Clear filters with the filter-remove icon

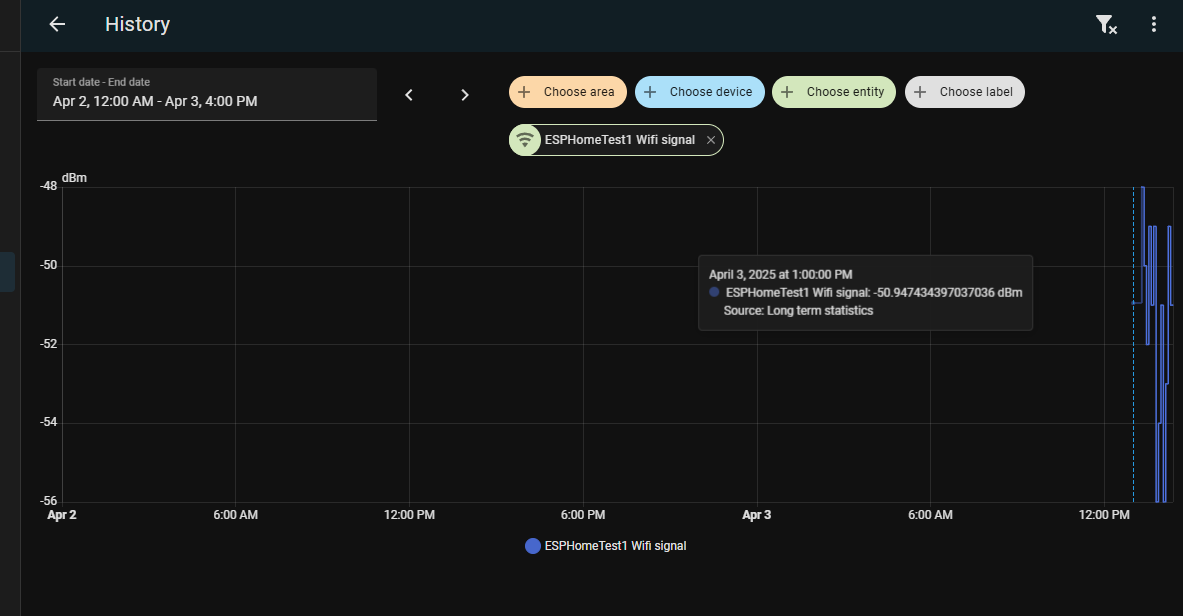(1105, 25)
